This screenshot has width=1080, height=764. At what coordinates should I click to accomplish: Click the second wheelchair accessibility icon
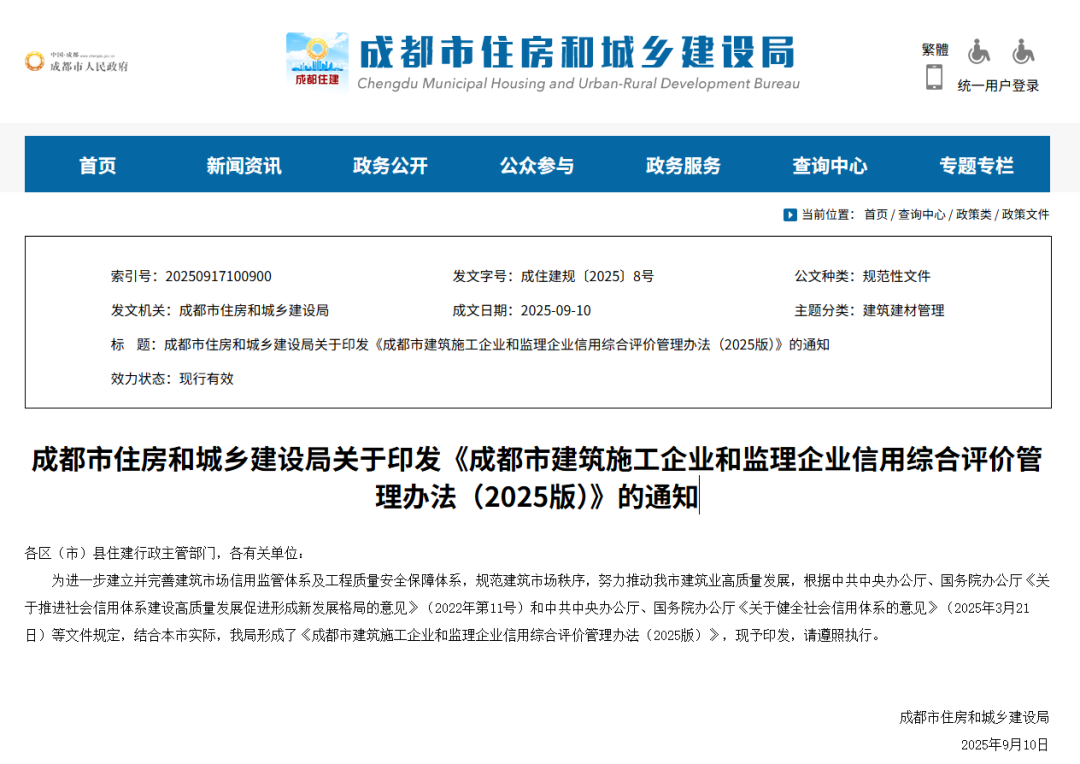pyautogui.click(x=1022, y=50)
